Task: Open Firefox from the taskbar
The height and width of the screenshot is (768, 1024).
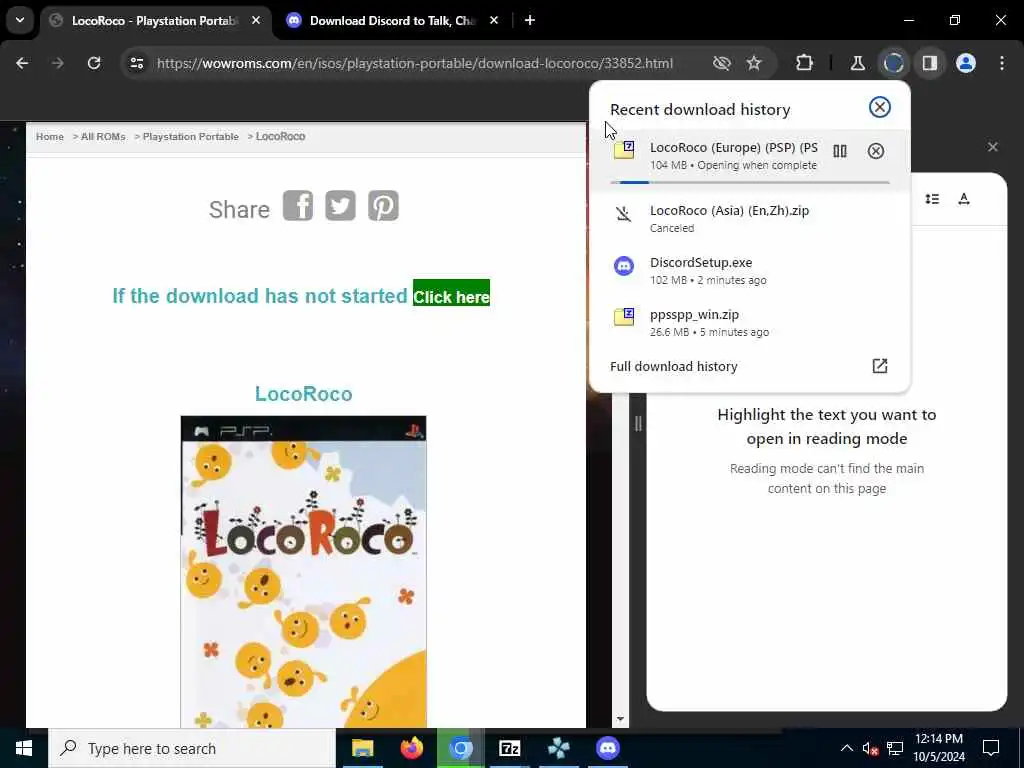Action: tap(411, 748)
